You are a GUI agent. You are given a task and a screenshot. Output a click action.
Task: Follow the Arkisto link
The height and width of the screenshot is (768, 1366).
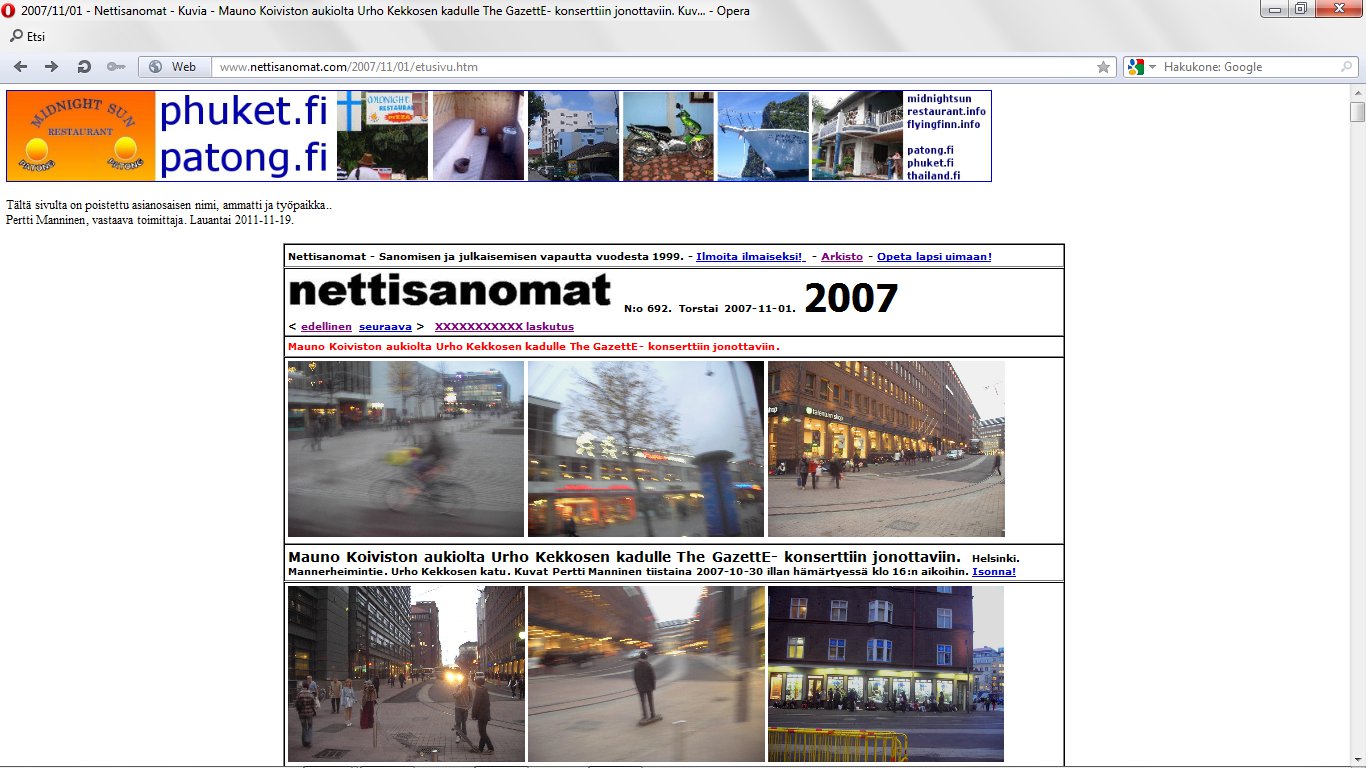tap(841, 257)
